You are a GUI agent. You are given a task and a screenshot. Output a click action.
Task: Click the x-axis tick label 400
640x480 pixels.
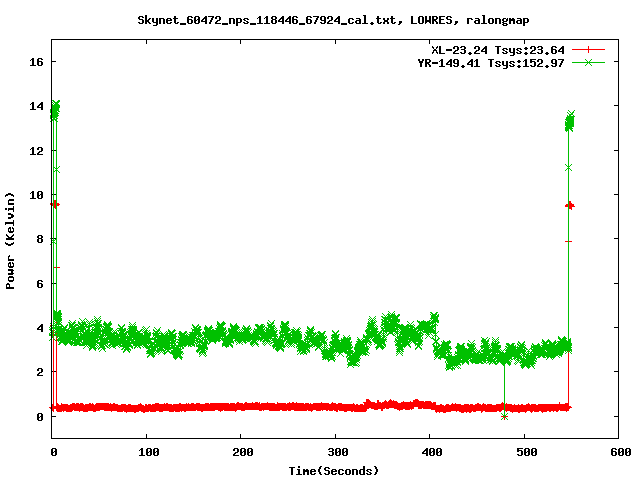[432, 452]
